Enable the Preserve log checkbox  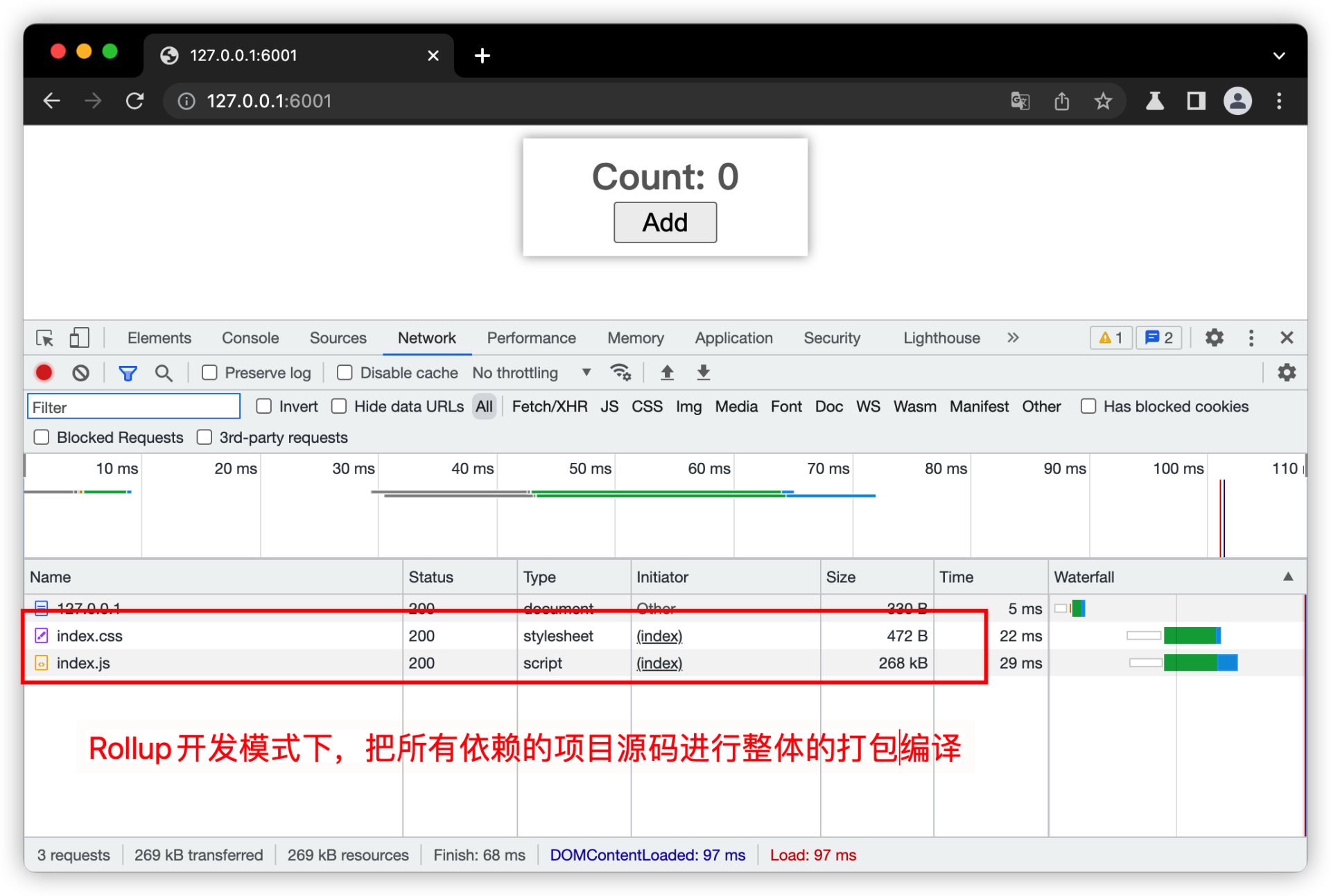pos(209,373)
